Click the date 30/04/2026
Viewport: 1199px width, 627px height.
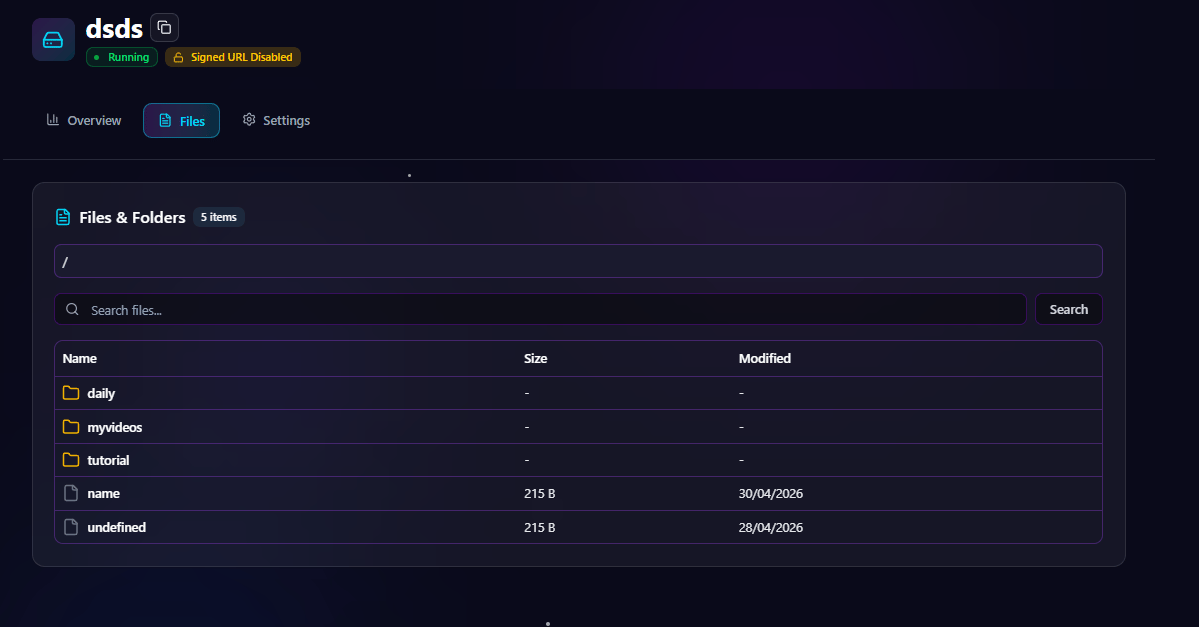(771, 494)
